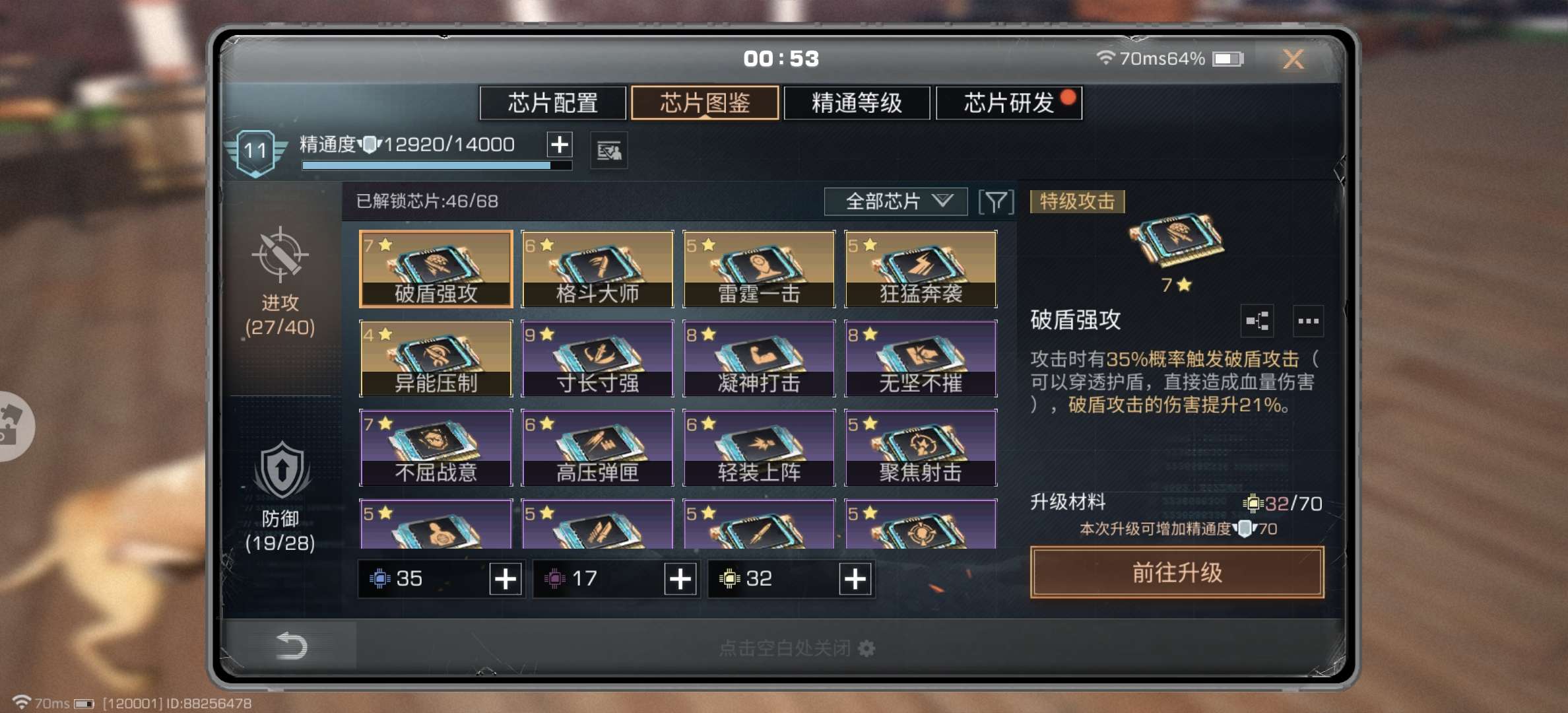
Task: Add more gold chip material (32)
Action: tap(855, 579)
